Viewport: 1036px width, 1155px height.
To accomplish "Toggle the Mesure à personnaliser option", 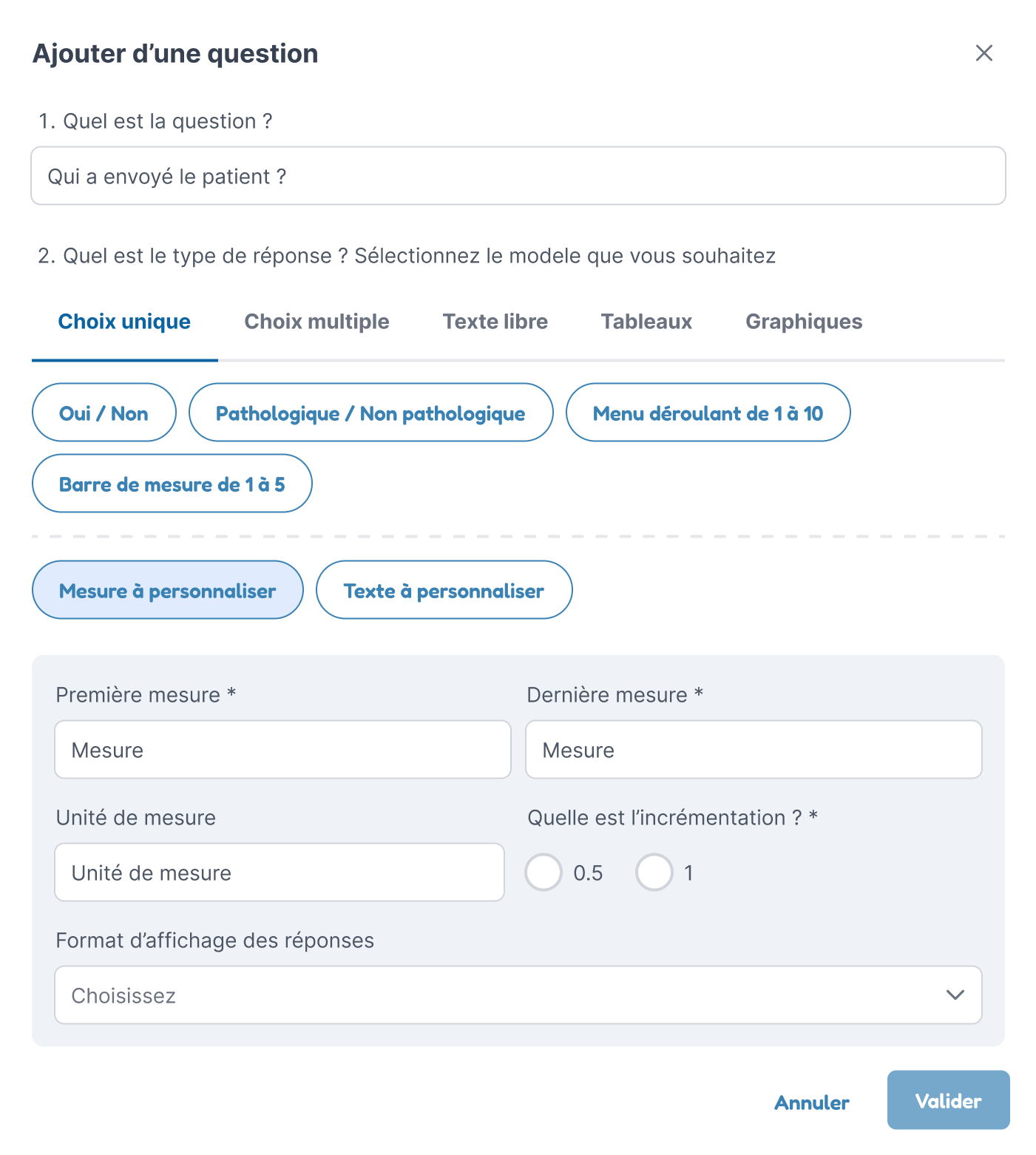I will [167, 590].
